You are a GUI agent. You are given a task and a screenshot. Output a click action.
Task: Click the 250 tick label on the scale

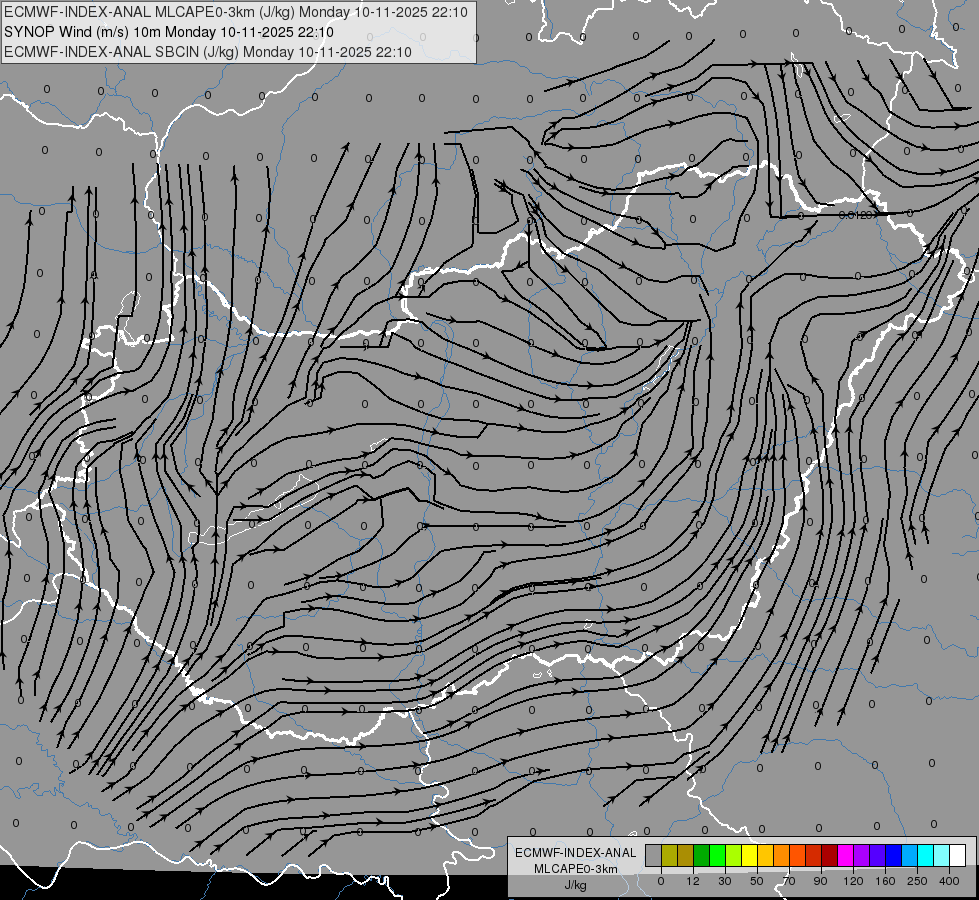917,881
